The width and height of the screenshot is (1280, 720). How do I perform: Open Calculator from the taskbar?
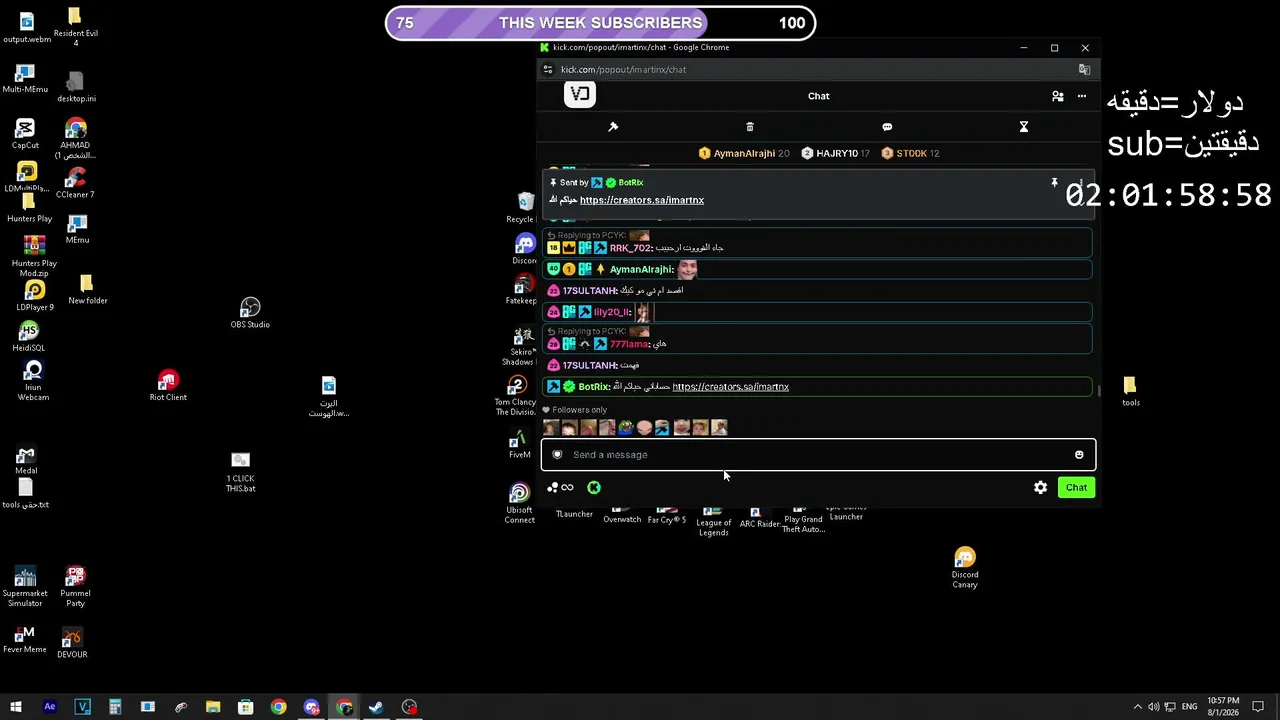tap(115, 707)
